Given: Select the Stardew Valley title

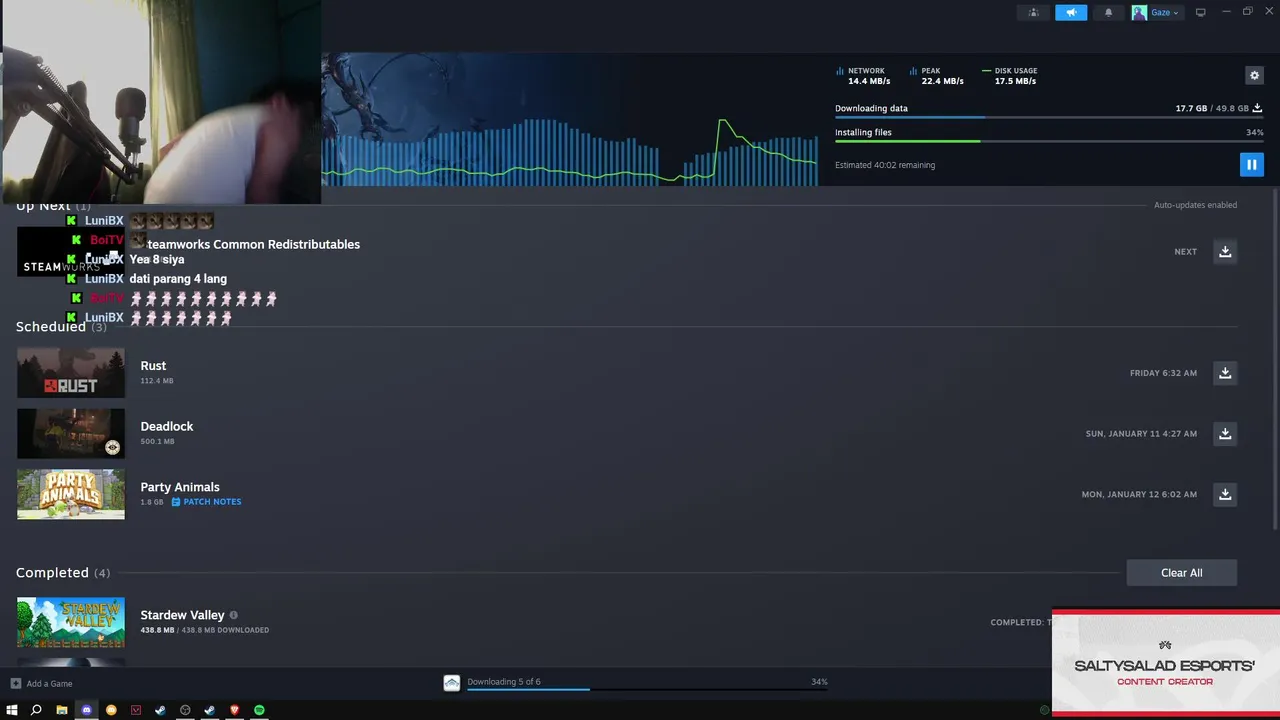Looking at the screenshot, I should click(x=182, y=615).
